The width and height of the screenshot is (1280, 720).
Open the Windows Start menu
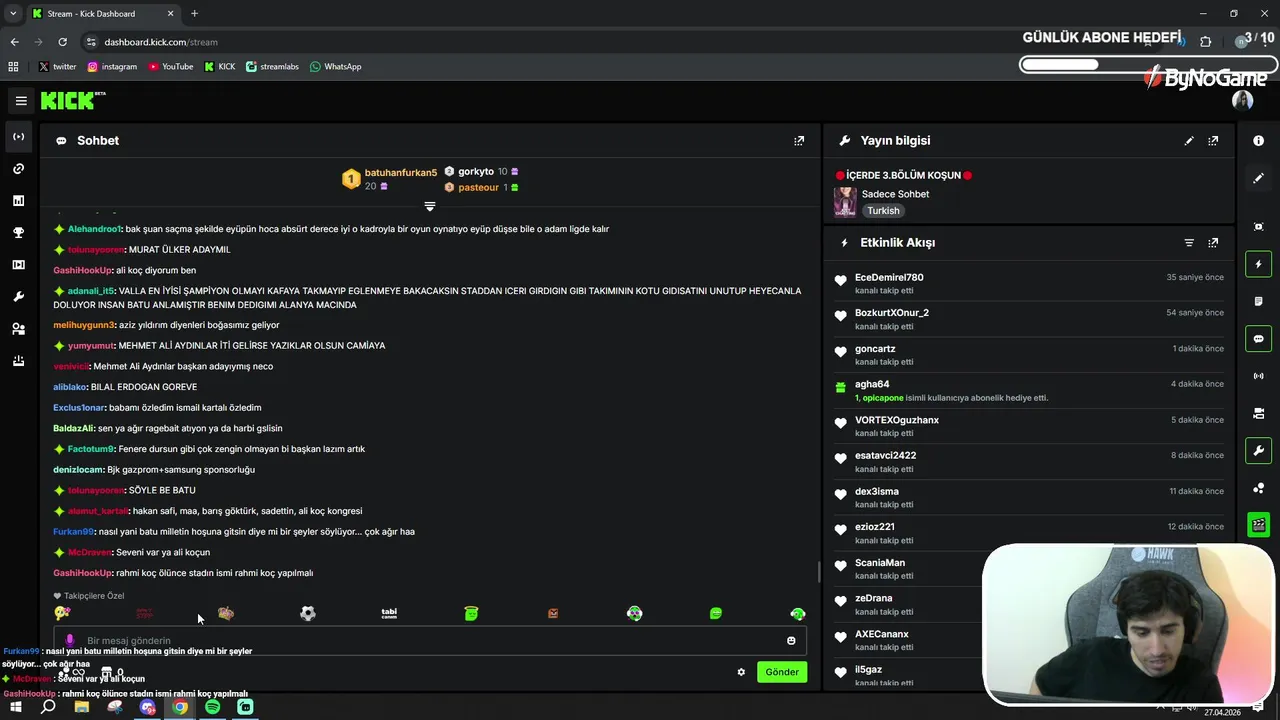click(x=16, y=707)
